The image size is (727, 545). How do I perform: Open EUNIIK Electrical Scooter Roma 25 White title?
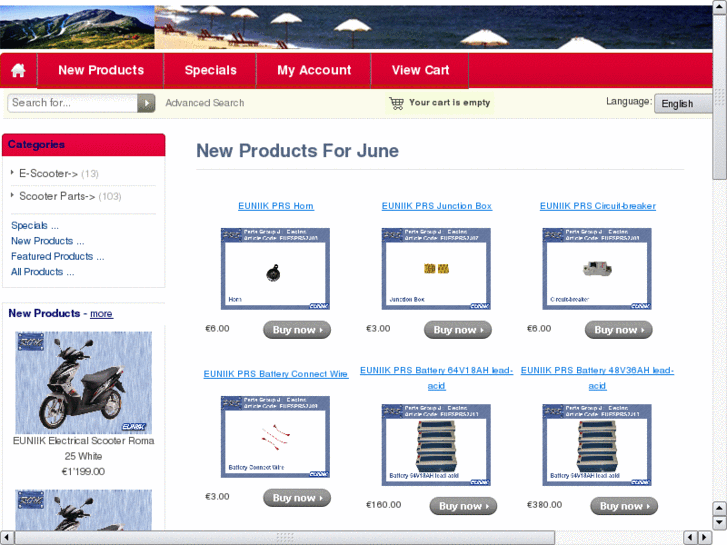pos(83,448)
